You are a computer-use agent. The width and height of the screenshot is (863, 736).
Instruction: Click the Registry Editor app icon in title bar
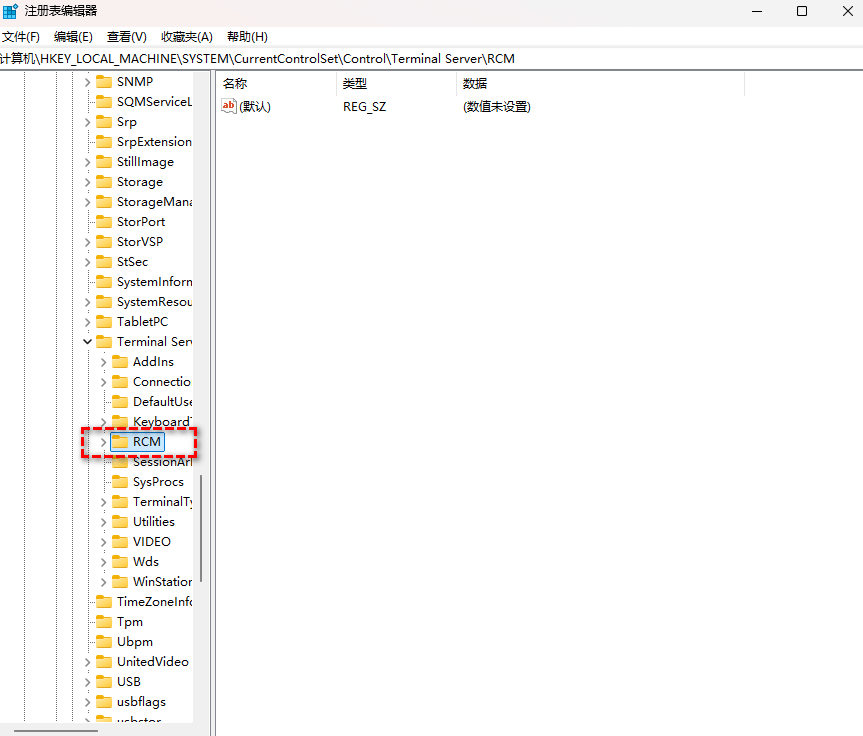pyautogui.click(x=10, y=11)
